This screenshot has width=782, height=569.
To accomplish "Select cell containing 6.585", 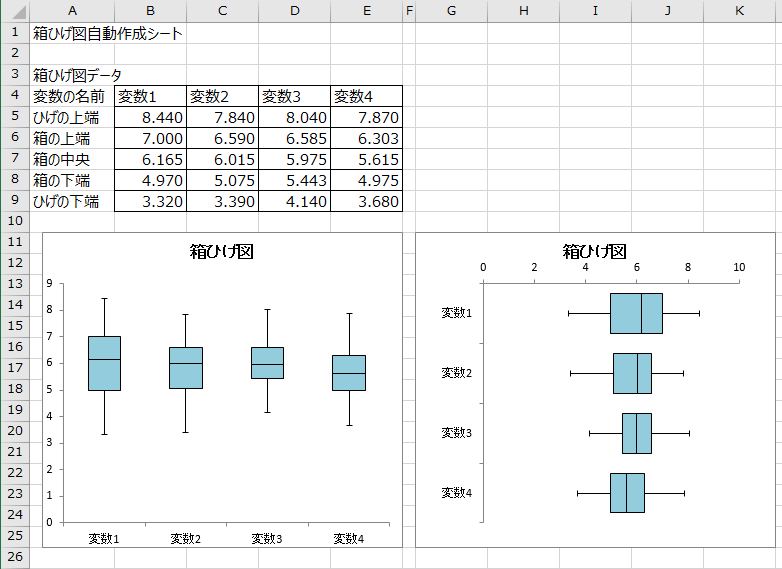I will [x=294, y=138].
